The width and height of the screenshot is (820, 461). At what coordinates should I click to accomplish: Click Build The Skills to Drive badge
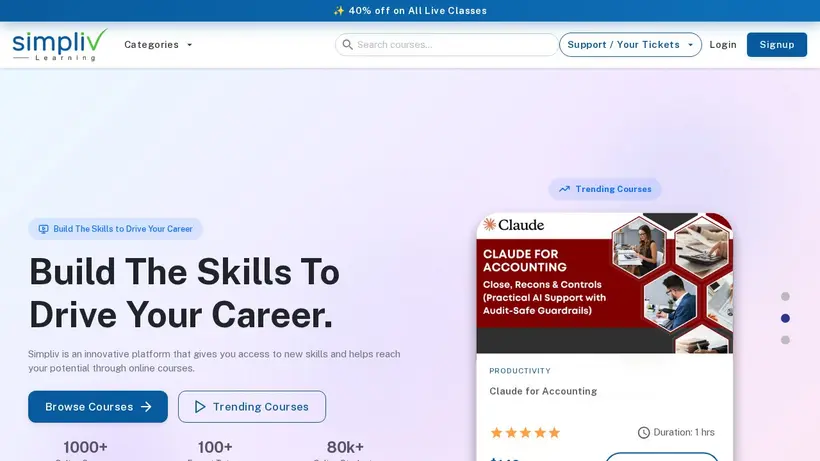point(116,229)
